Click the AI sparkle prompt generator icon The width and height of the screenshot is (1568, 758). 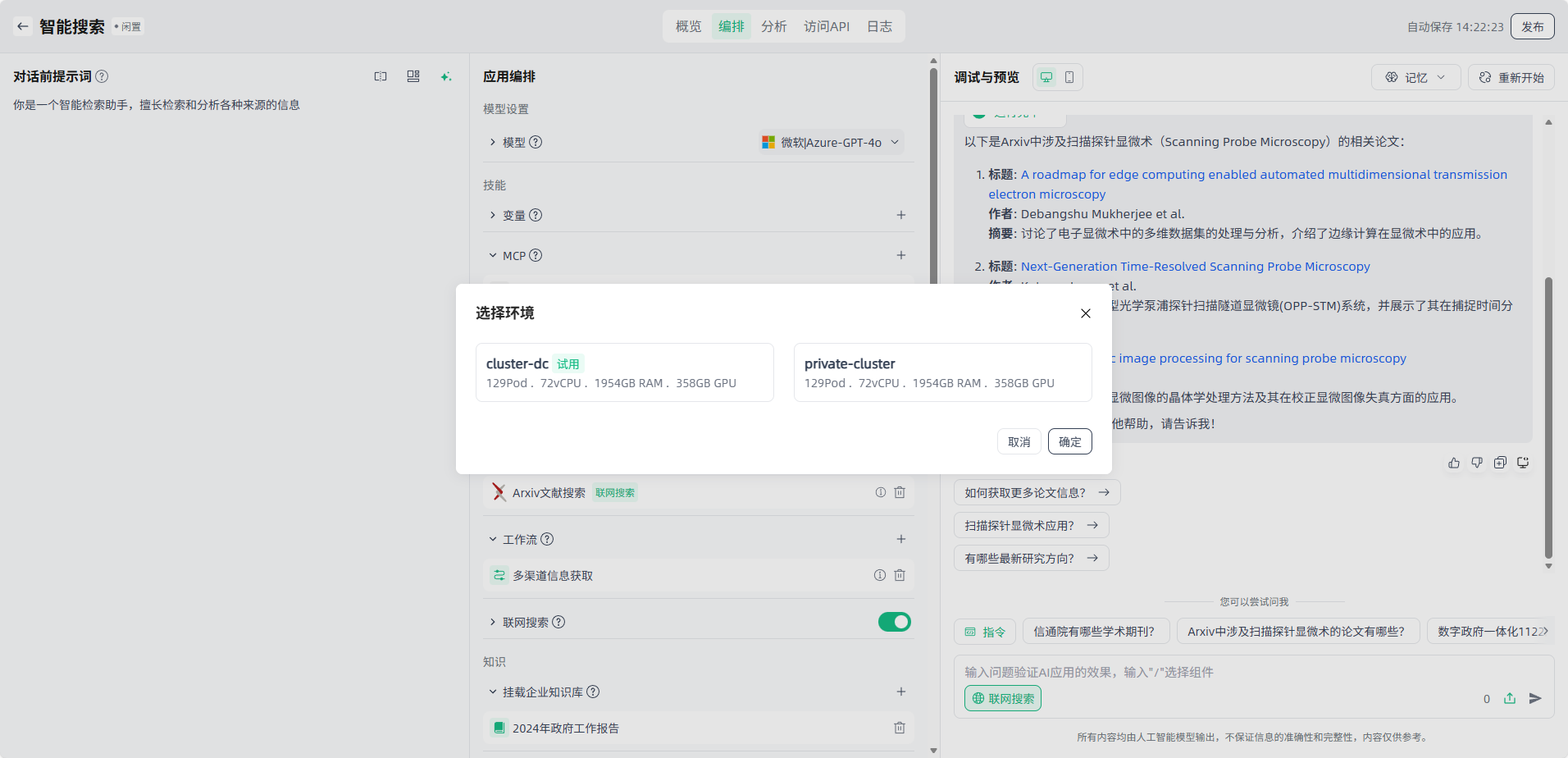[445, 76]
